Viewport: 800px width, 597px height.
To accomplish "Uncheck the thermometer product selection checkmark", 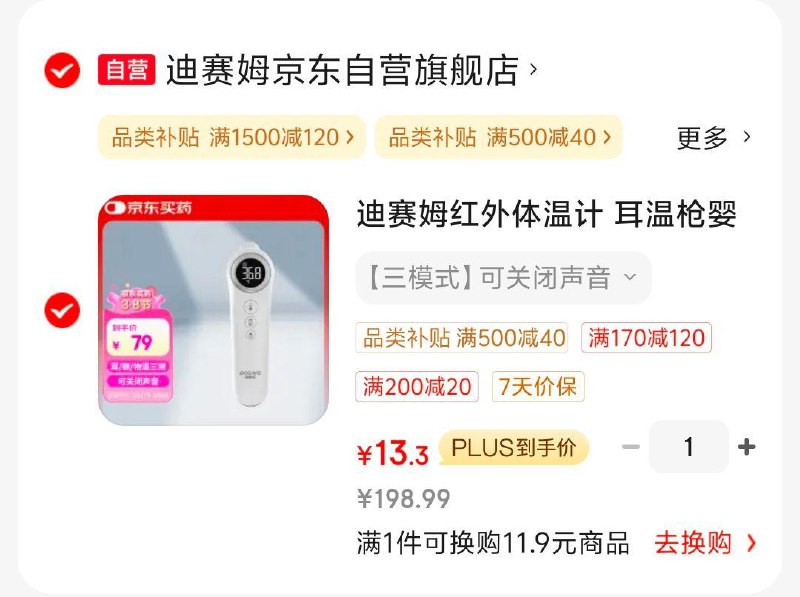I will pyautogui.click(x=62, y=310).
